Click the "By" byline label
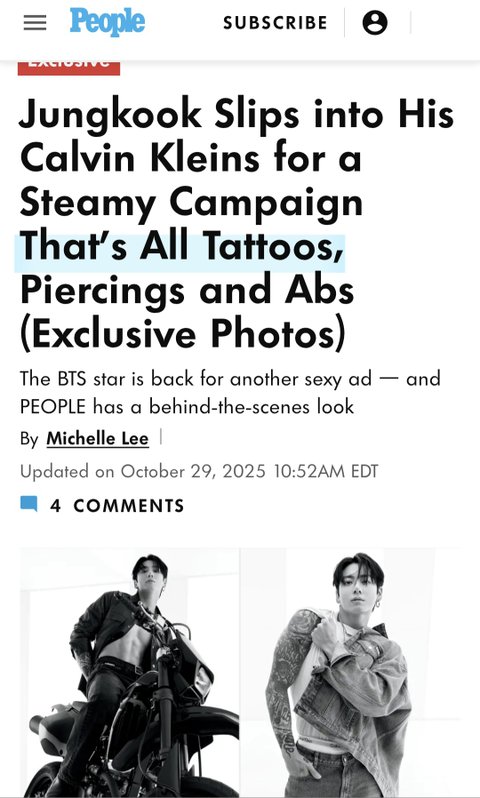The image size is (480, 798). [x=29, y=439]
